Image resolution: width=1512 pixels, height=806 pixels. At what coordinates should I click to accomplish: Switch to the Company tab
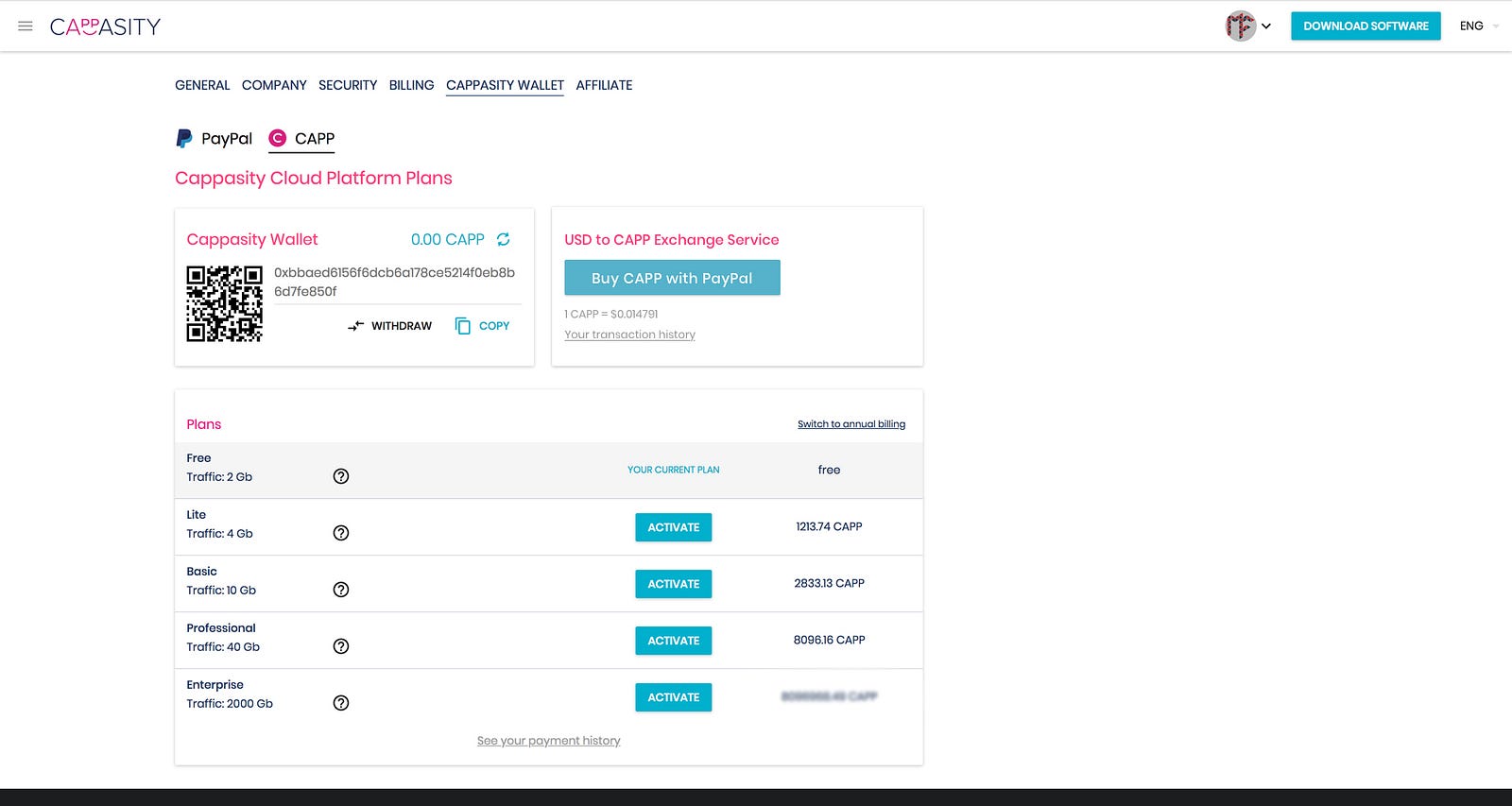click(x=274, y=85)
